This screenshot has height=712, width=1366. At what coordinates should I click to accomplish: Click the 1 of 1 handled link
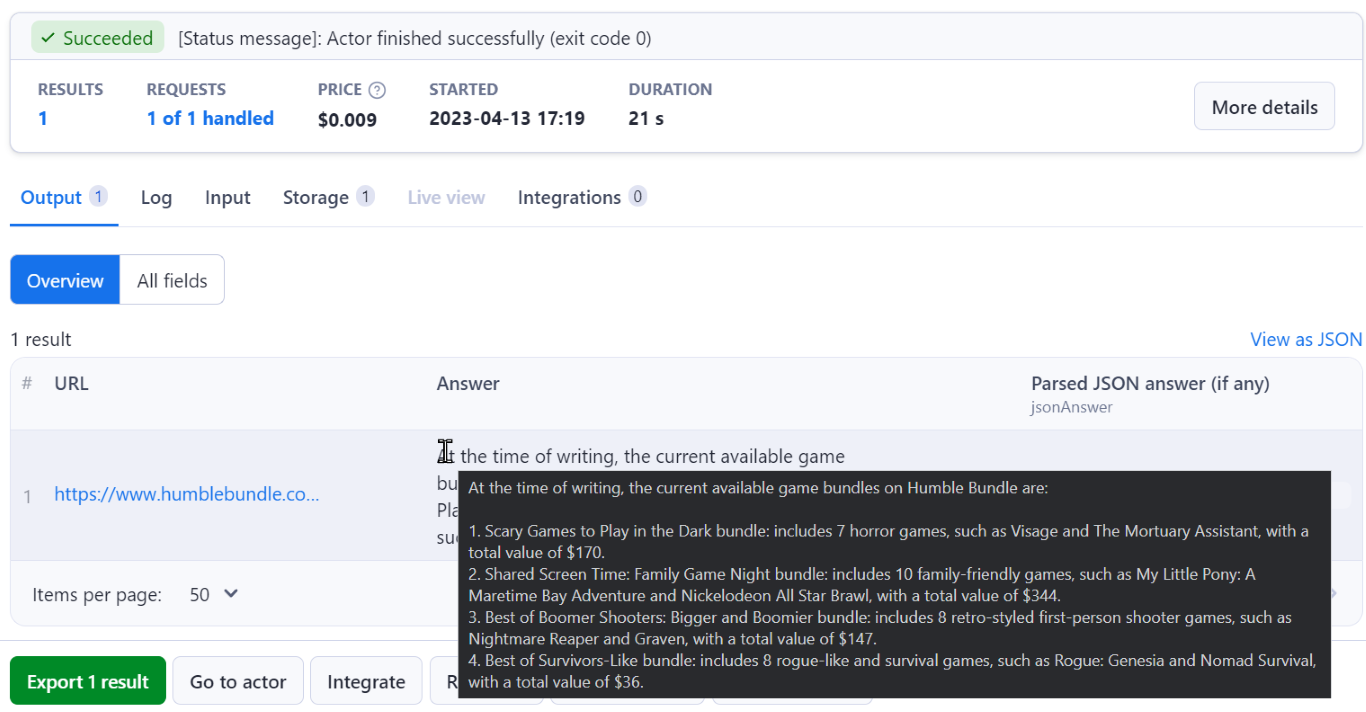coord(210,118)
